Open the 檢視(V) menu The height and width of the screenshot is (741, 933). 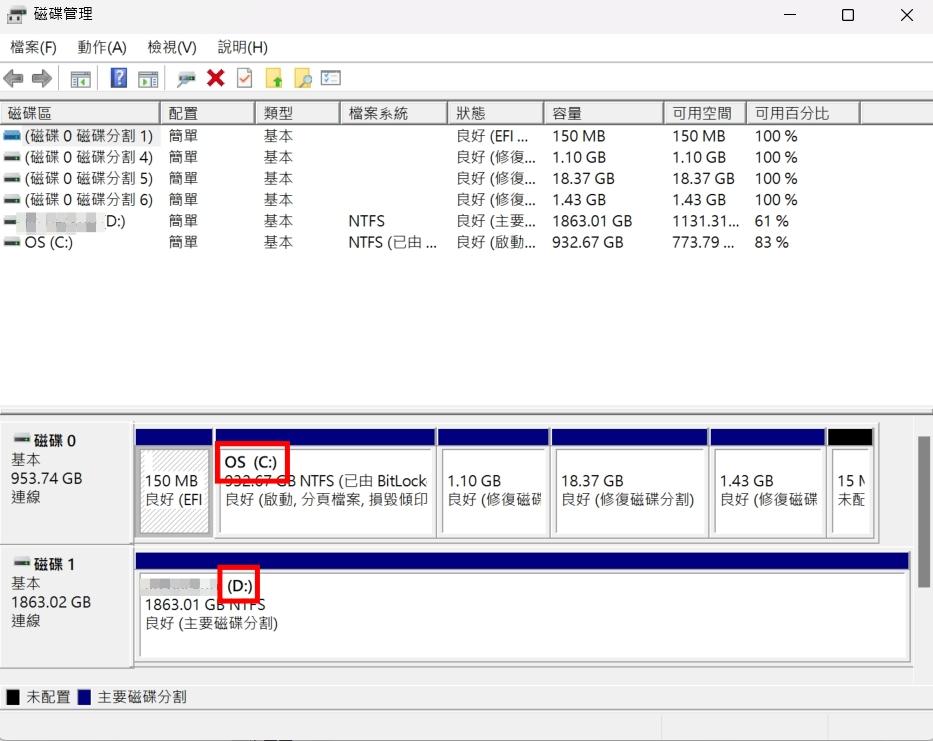click(x=171, y=47)
